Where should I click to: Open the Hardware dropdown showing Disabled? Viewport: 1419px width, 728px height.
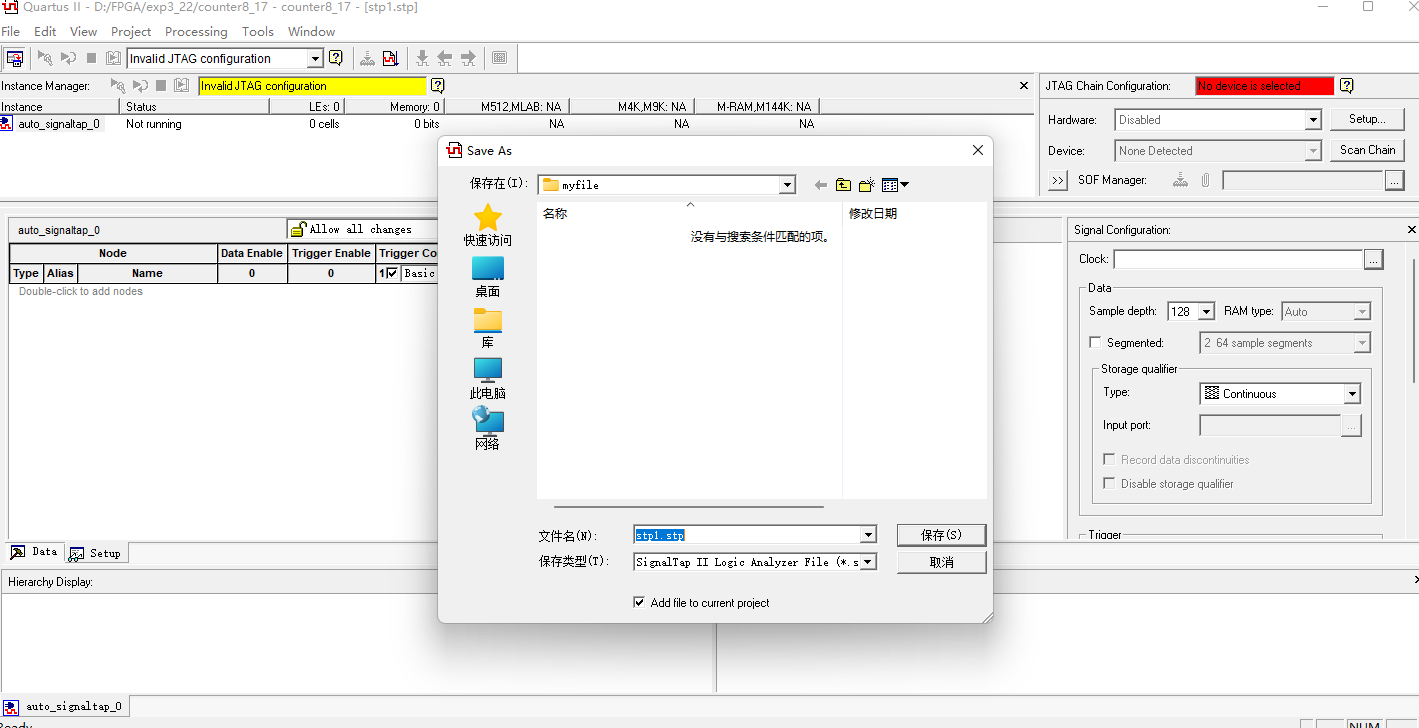(x=1312, y=119)
